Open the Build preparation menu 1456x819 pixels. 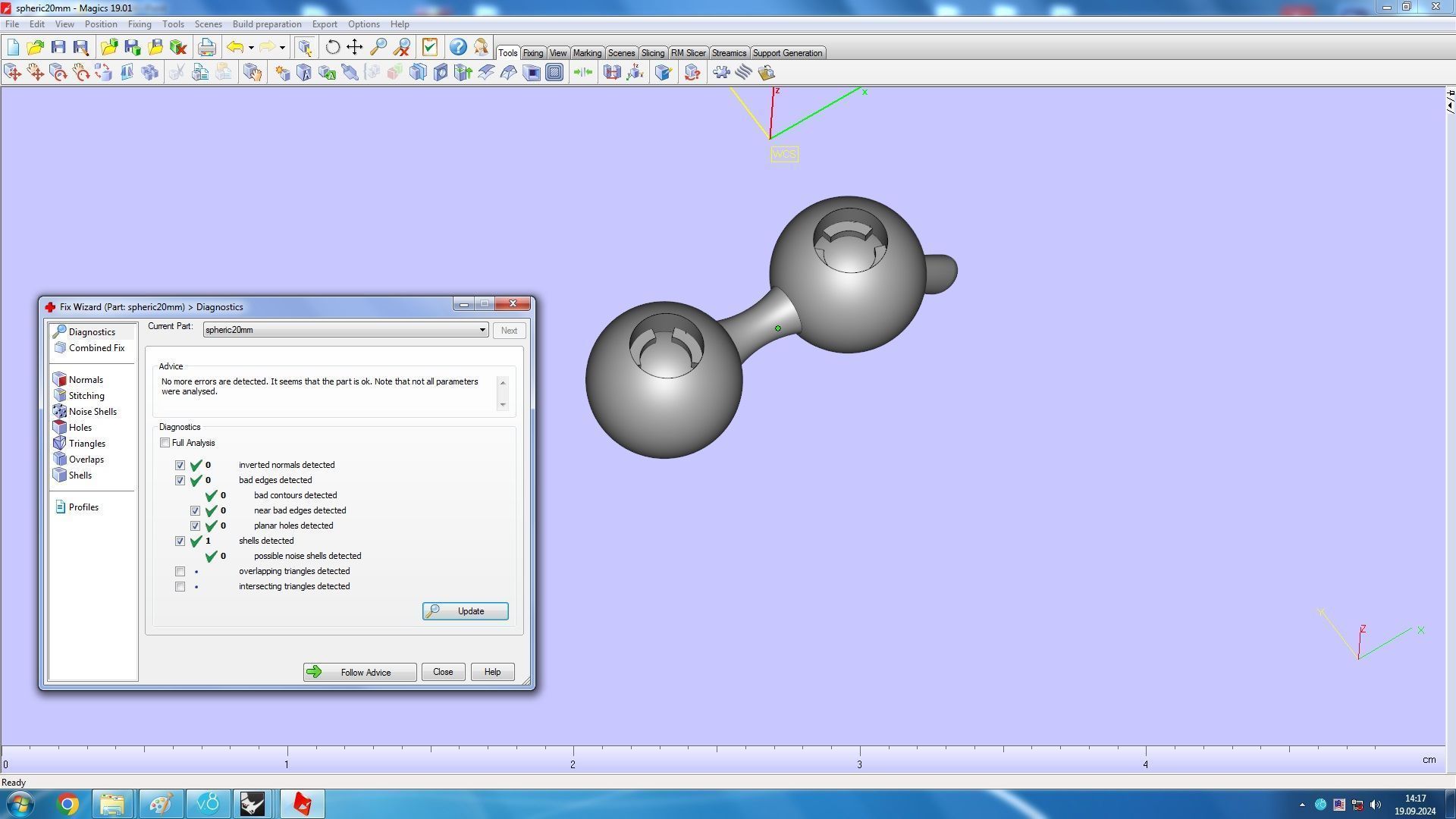click(267, 24)
